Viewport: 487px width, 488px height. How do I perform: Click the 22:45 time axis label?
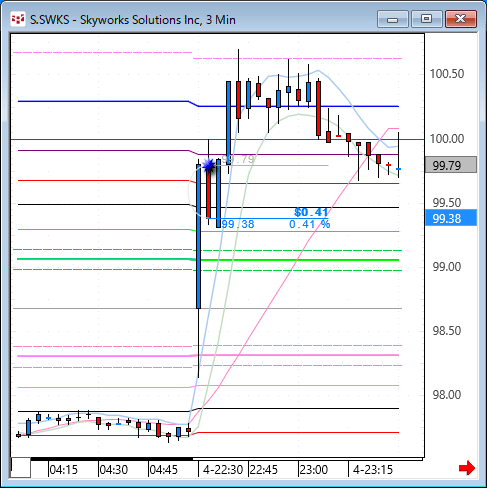tap(264, 470)
